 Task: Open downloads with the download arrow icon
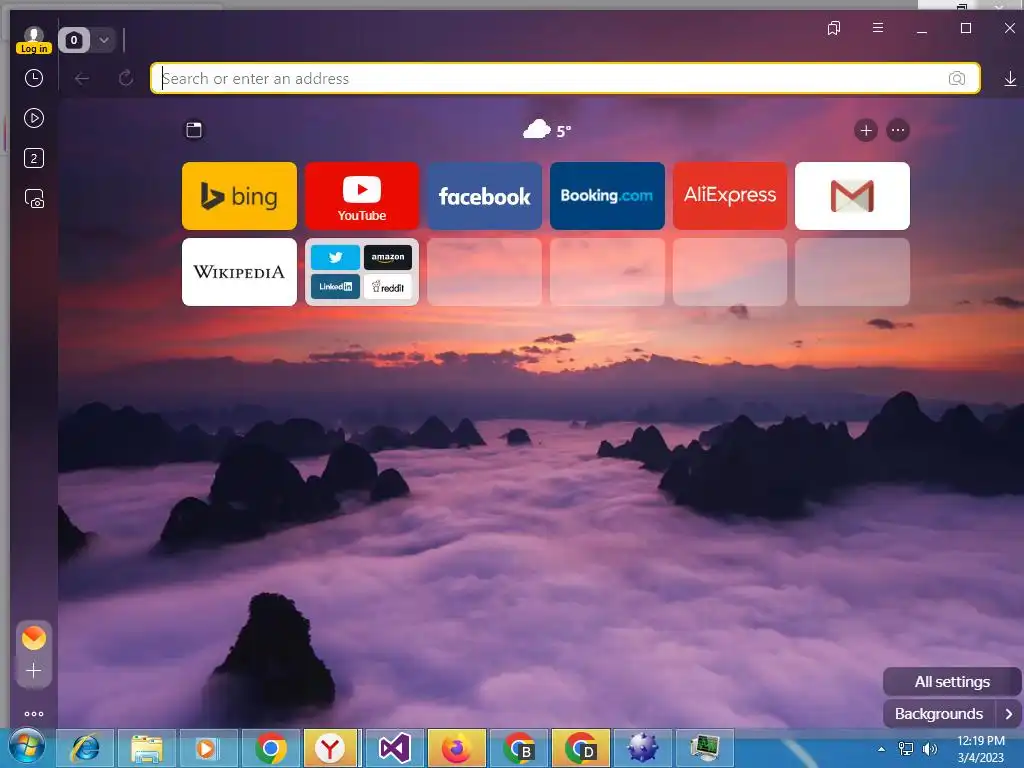(x=1010, y=79)
